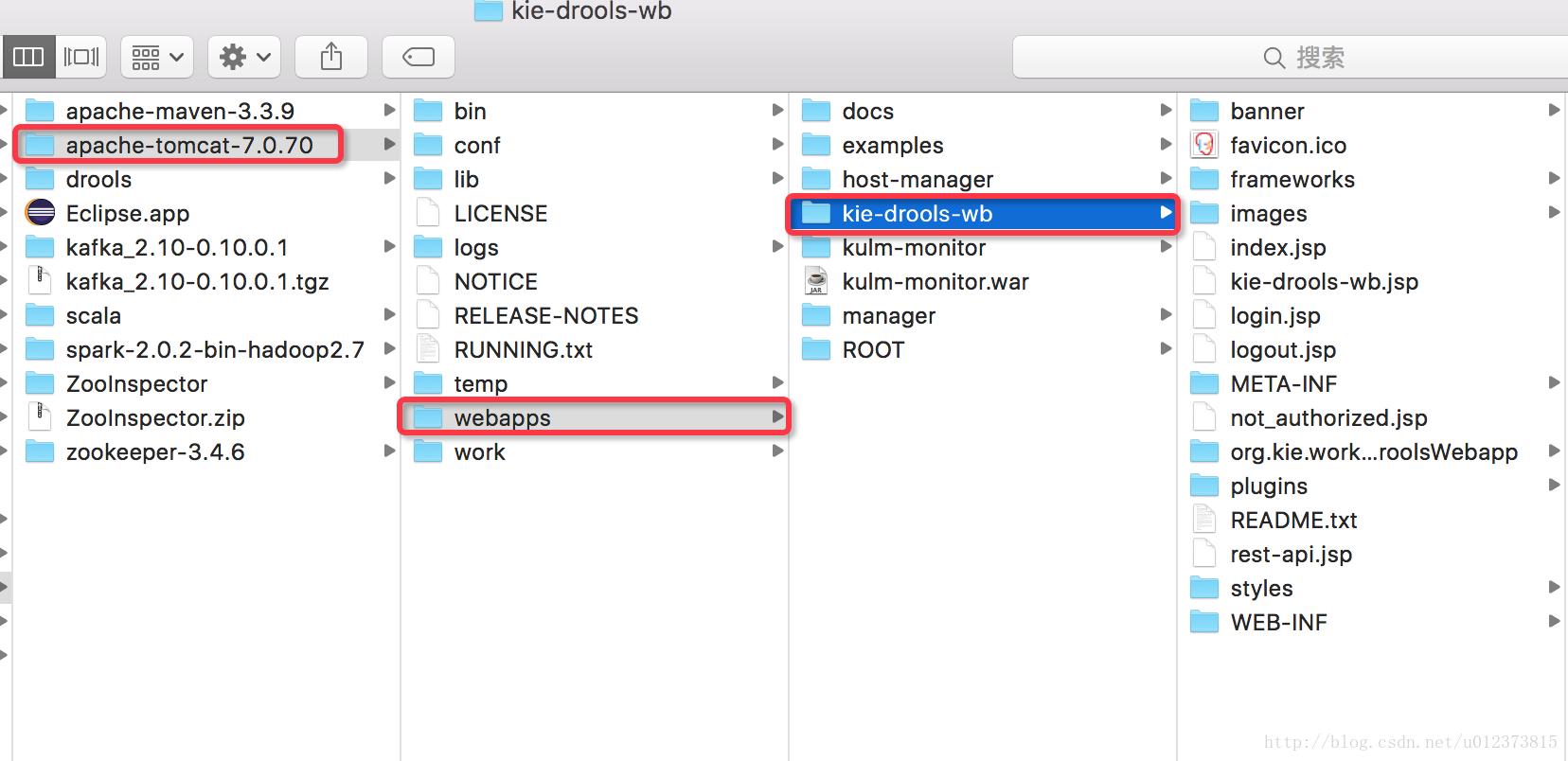Click the host-manager folder icon
The height and width of the screenshot is (761, 1568).
816,179
